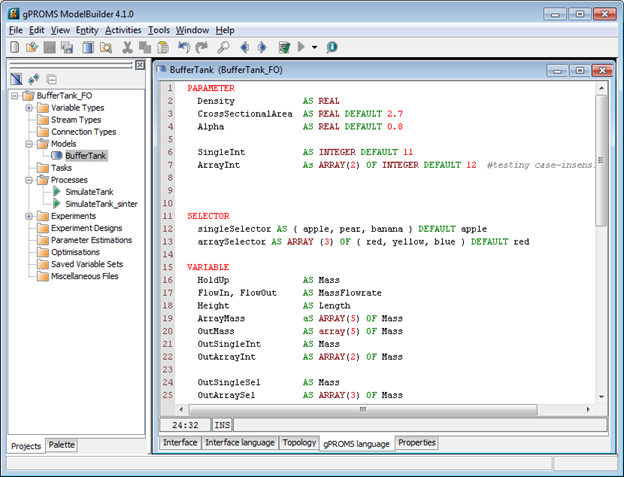624x477 pixels.
Task: Switch to the Properties tab
Action: (417, 443)
